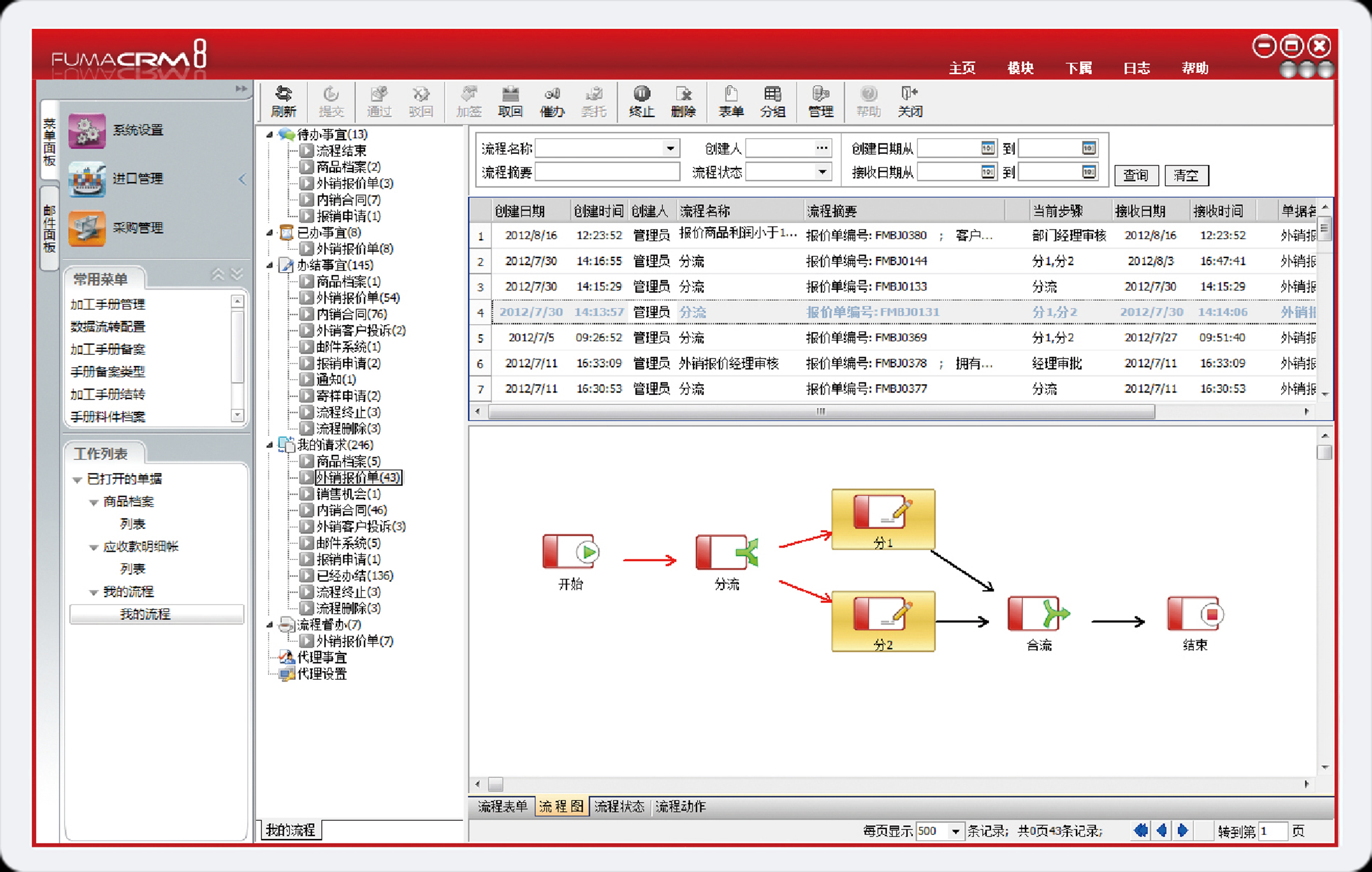The height and width of the screenshot is (872, 1372).
Task: Open 创建日期从 calendar picker icon
Action: pyautogui.click(x=987, y=148)
